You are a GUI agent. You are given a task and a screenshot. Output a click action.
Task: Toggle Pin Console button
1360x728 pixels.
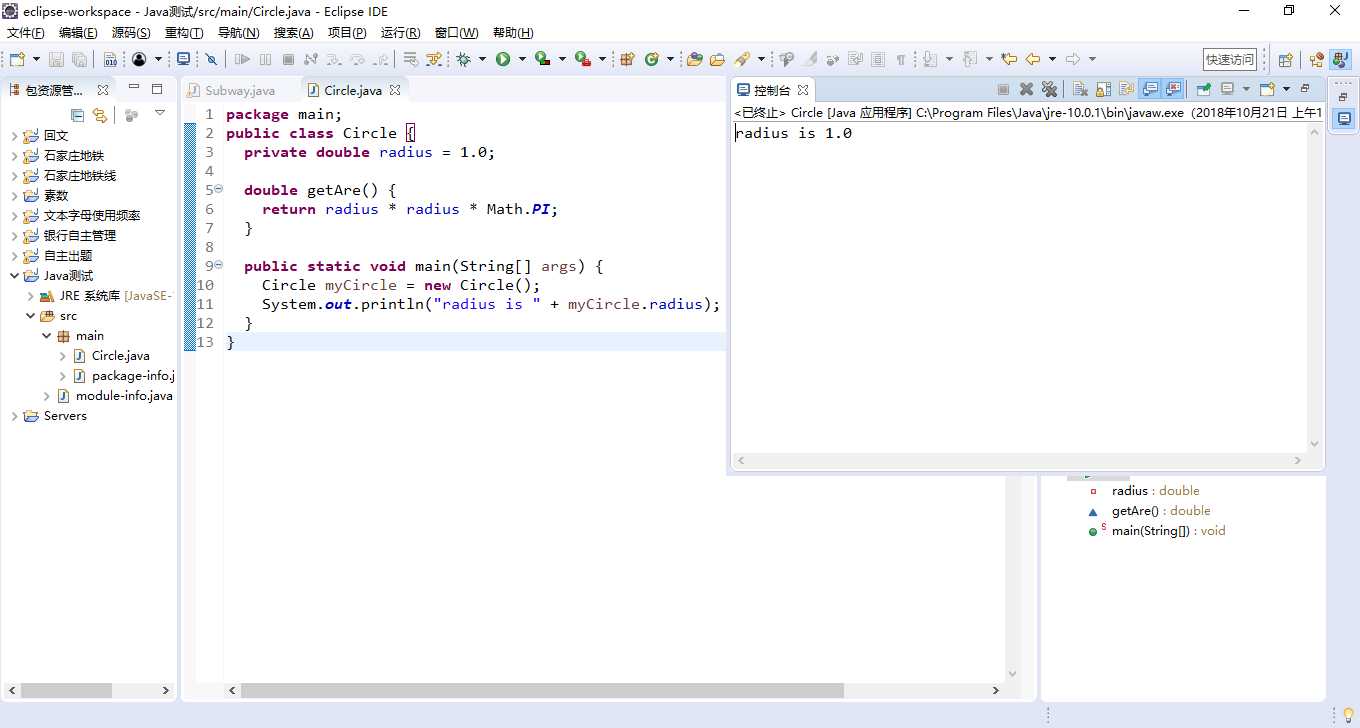click(1204, 89)
